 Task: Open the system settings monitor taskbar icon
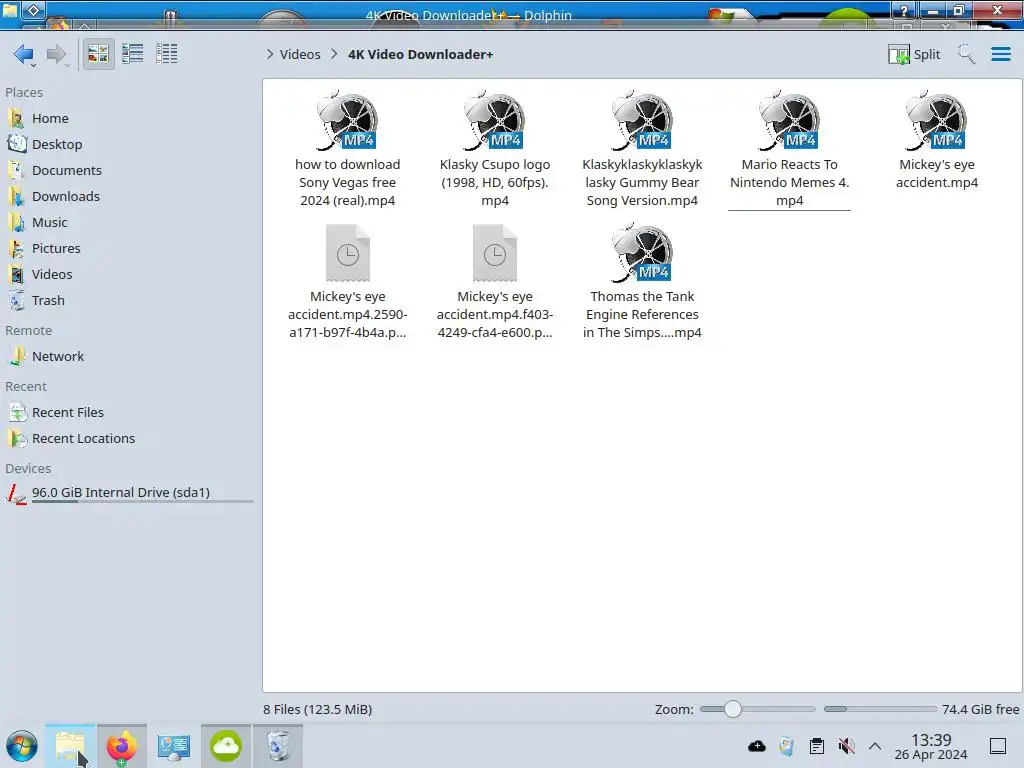(174, 746)
